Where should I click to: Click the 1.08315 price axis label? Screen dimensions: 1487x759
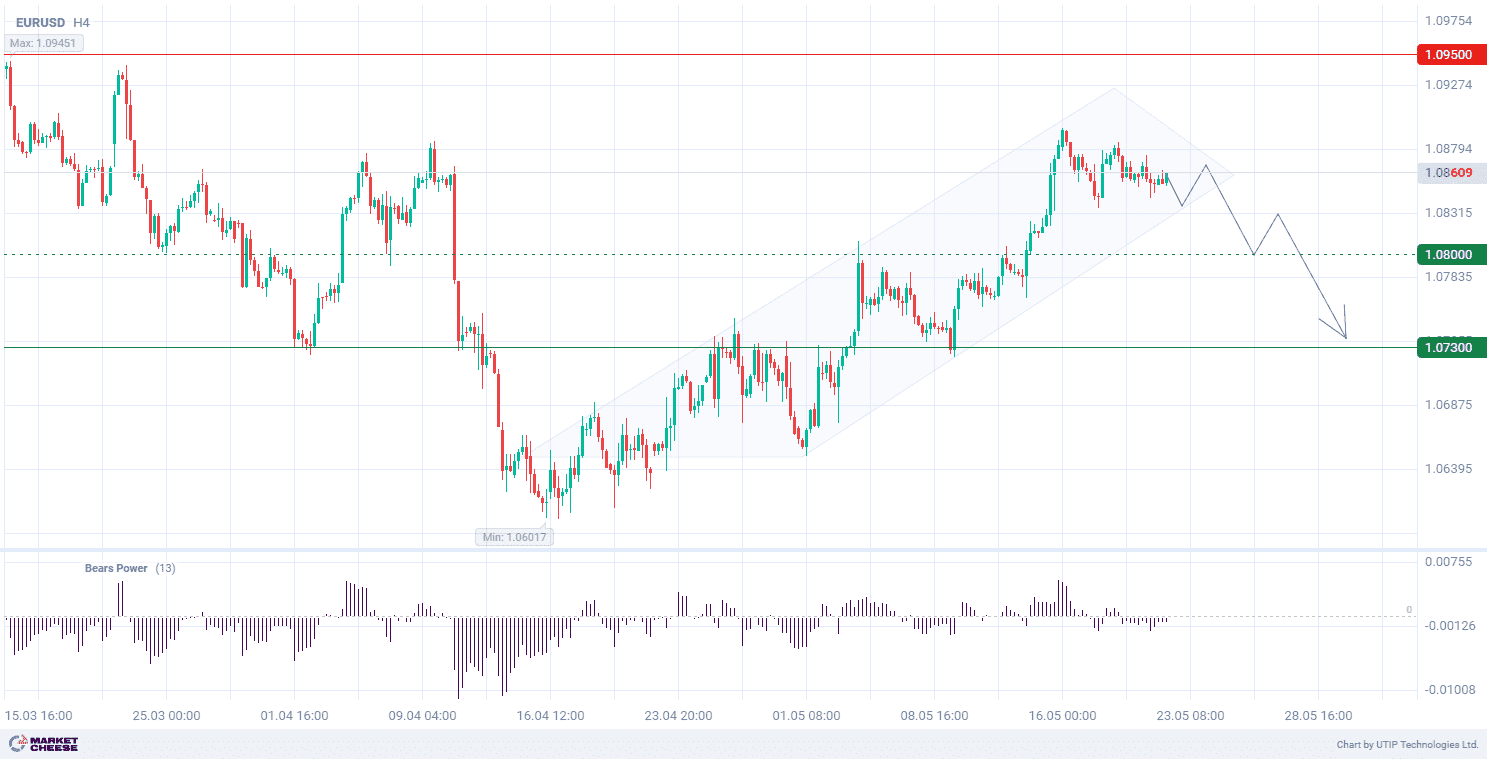click(1449, 213)
